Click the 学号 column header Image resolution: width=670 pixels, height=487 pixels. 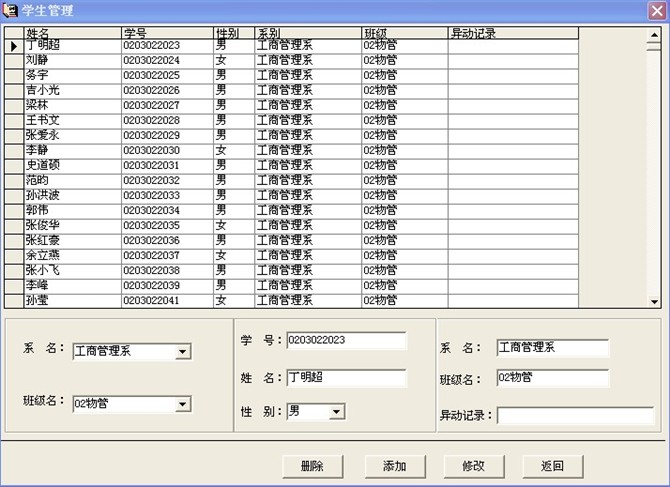coord(168,33)
